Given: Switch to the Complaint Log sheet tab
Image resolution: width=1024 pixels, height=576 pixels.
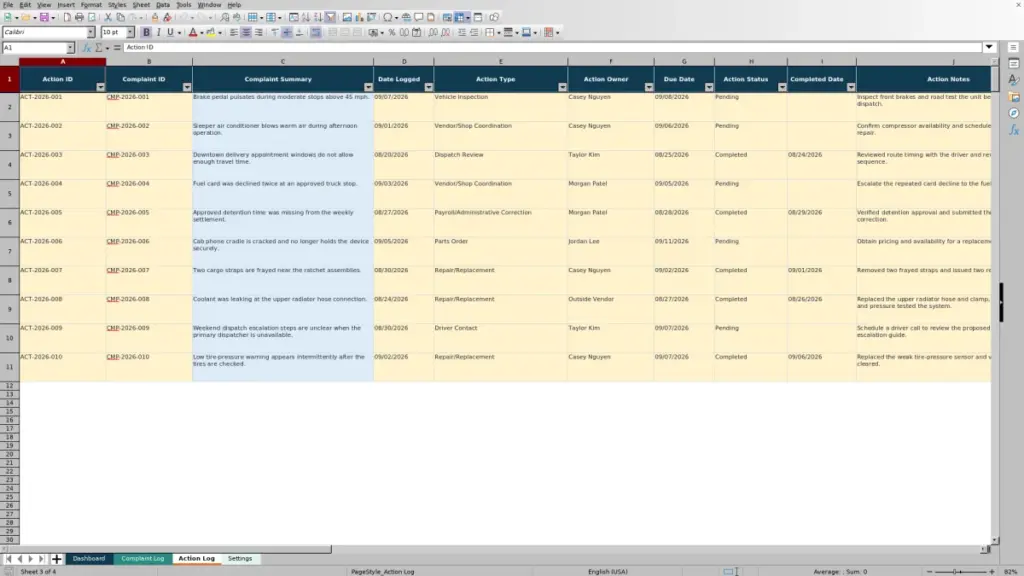Looking at the screenshot, I should point(142,558).
